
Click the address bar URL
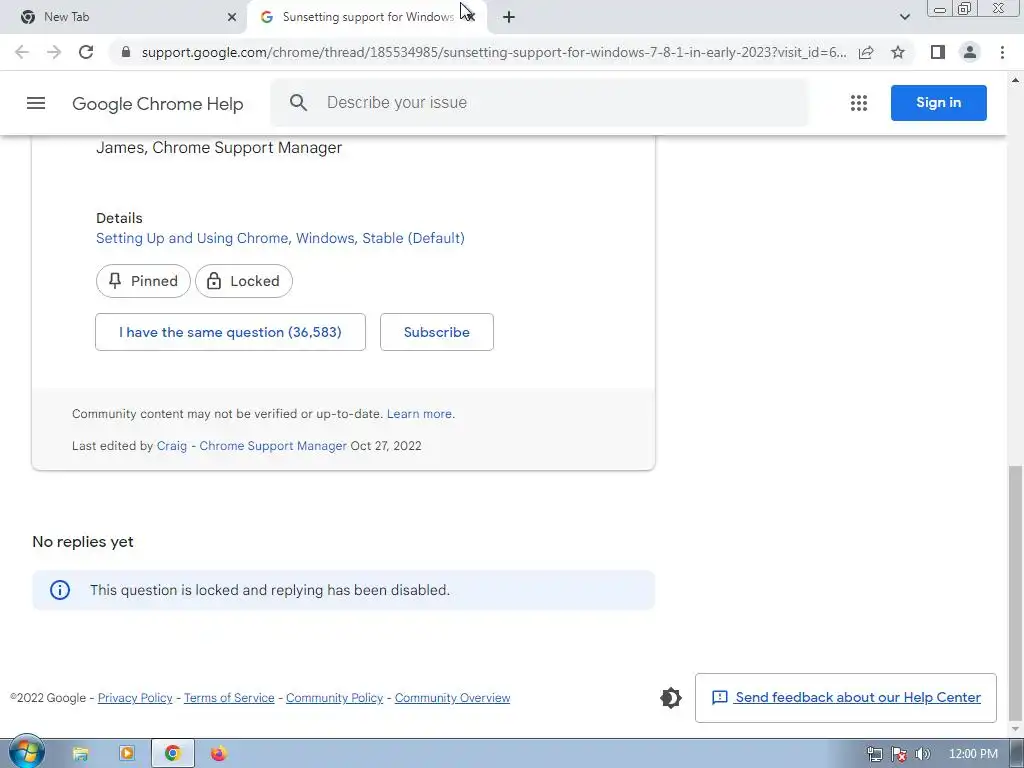coord(494,52)
